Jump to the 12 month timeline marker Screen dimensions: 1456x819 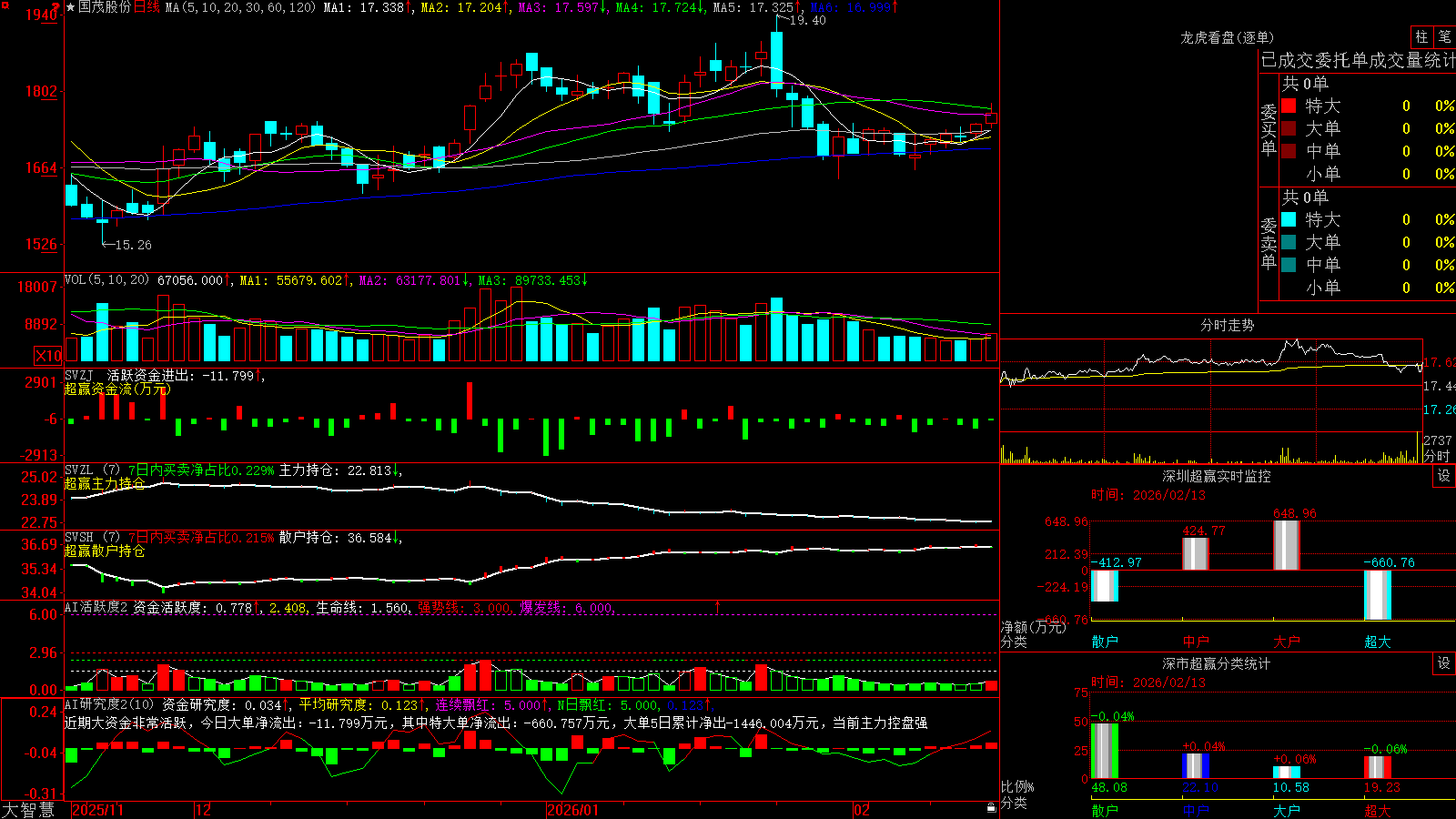(203, 810)
